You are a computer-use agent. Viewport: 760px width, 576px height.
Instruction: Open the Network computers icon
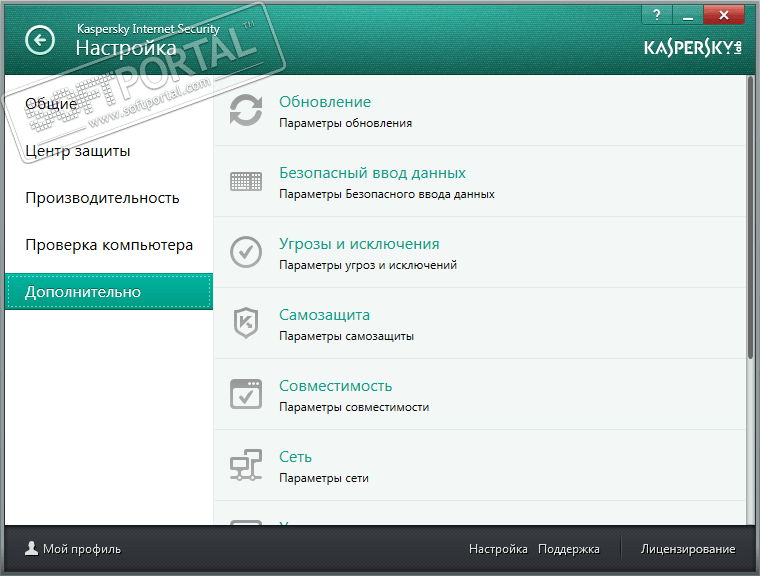point(246,465)
